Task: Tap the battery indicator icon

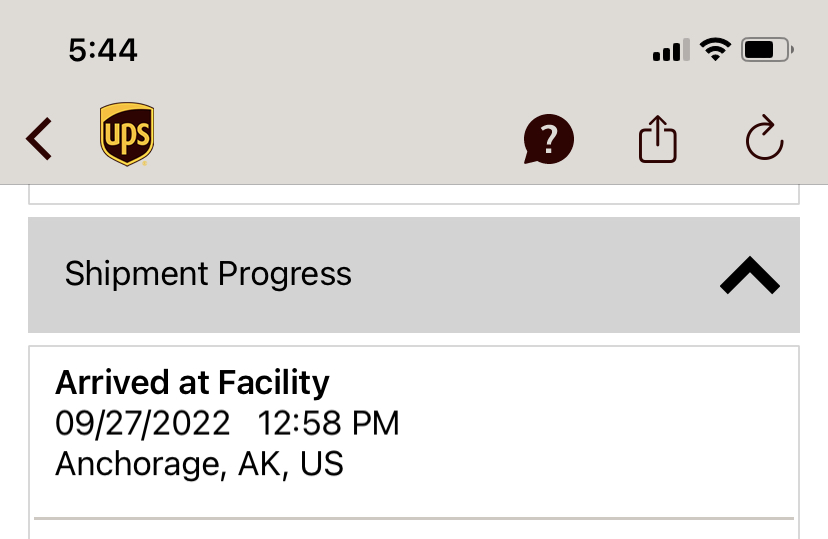Action: pos(767,49)
